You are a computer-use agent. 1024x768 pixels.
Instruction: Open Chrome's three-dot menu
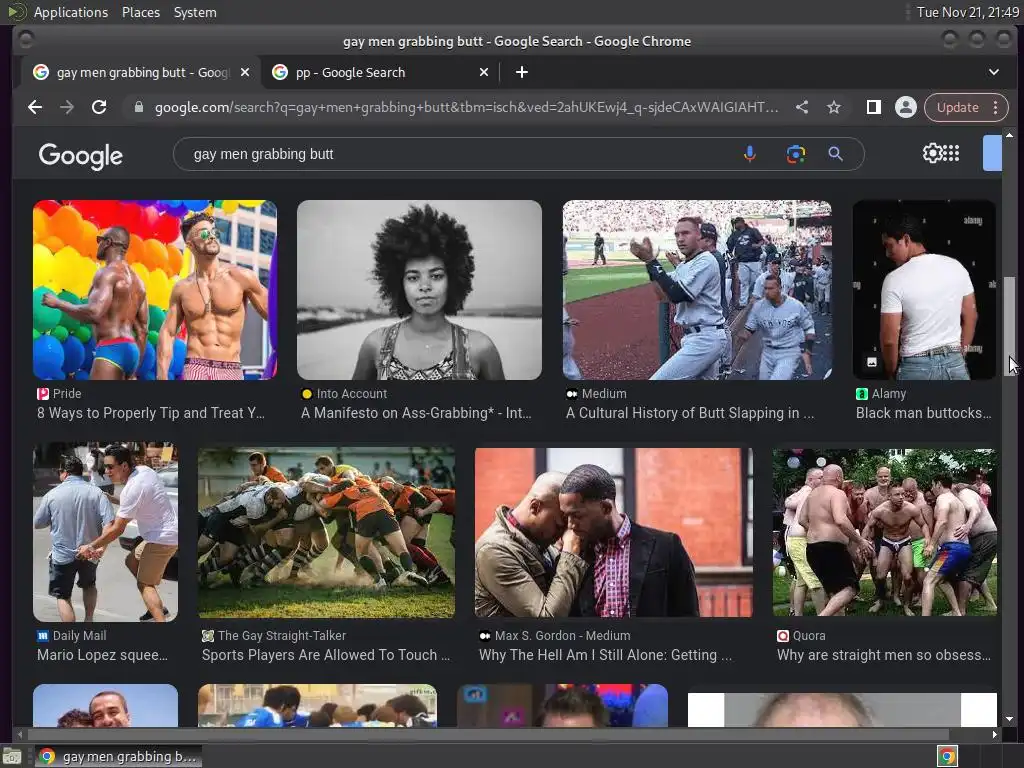click(995, 107)
